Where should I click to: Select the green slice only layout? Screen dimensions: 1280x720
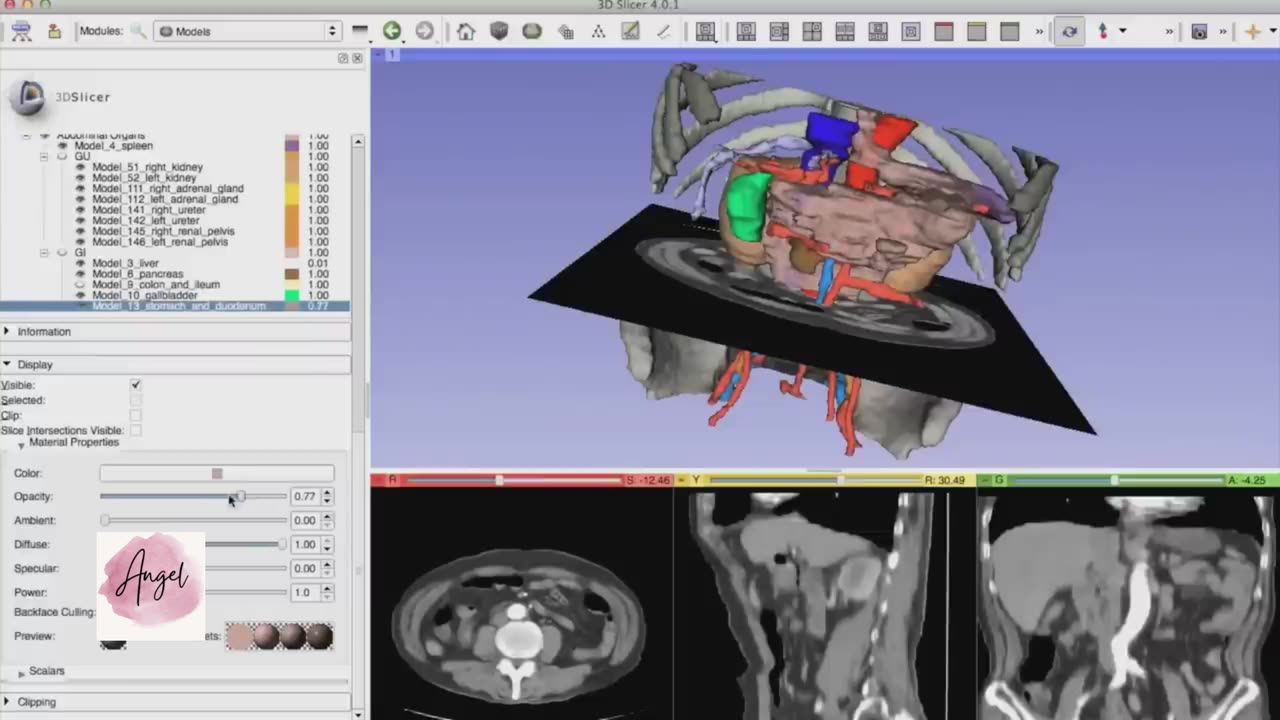click(1010, 31)
